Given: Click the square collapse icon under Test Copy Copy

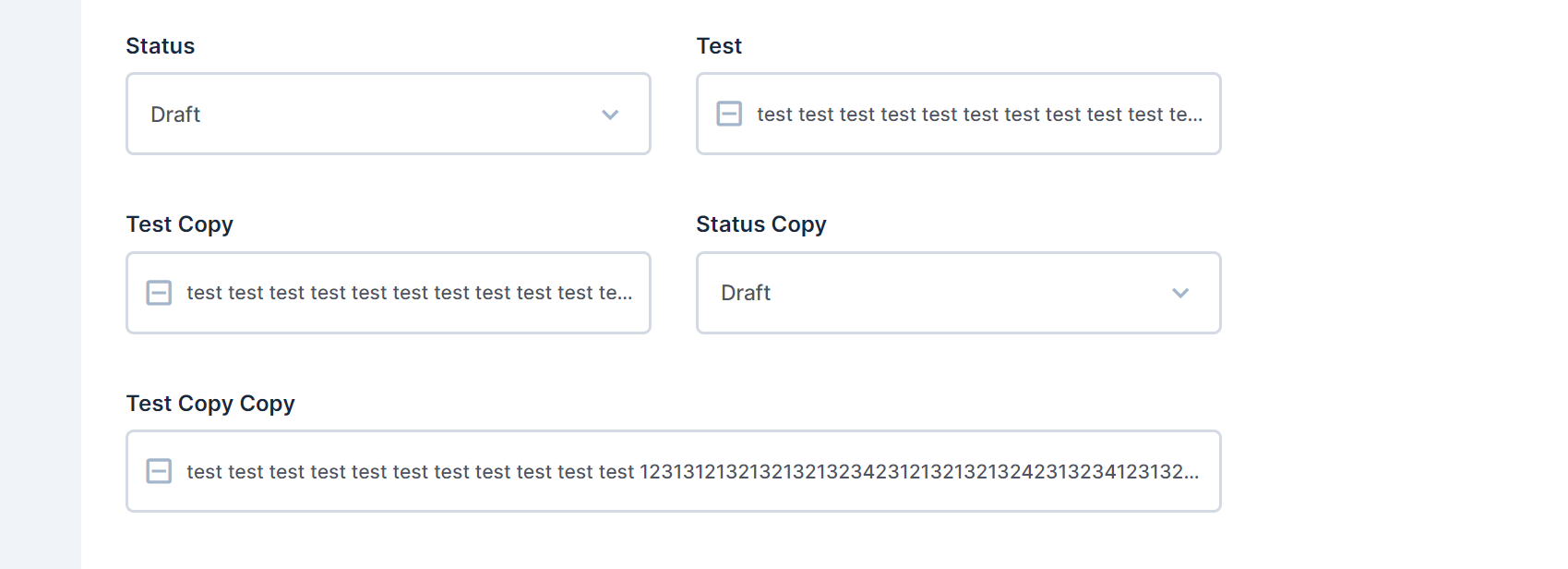Looking at the screenshot, I should (x=159, y=471).
